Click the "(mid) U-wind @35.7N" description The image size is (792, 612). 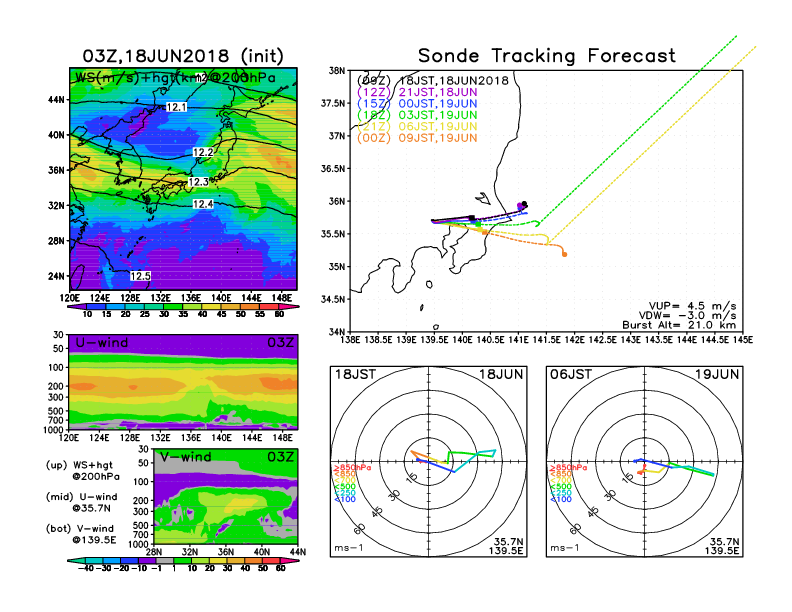click(81, 502)
